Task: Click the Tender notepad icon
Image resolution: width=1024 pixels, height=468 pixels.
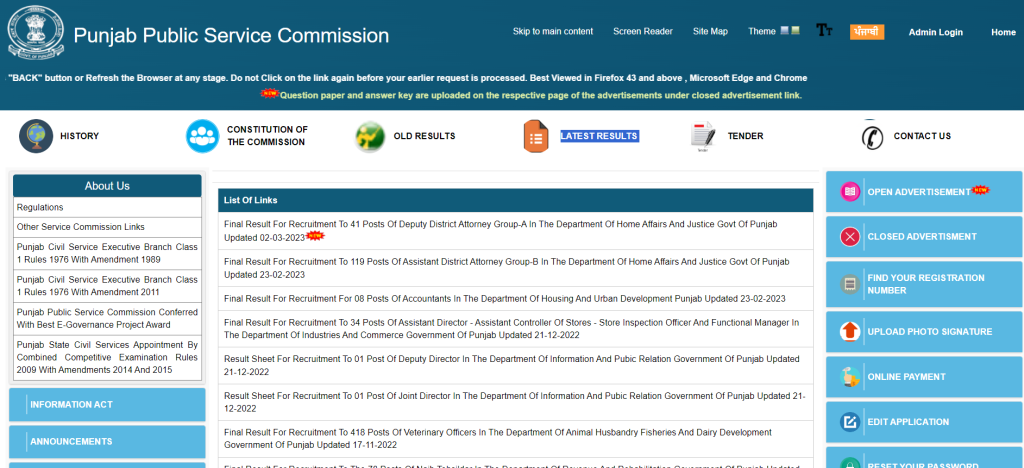Action: [x=703, y=136]
